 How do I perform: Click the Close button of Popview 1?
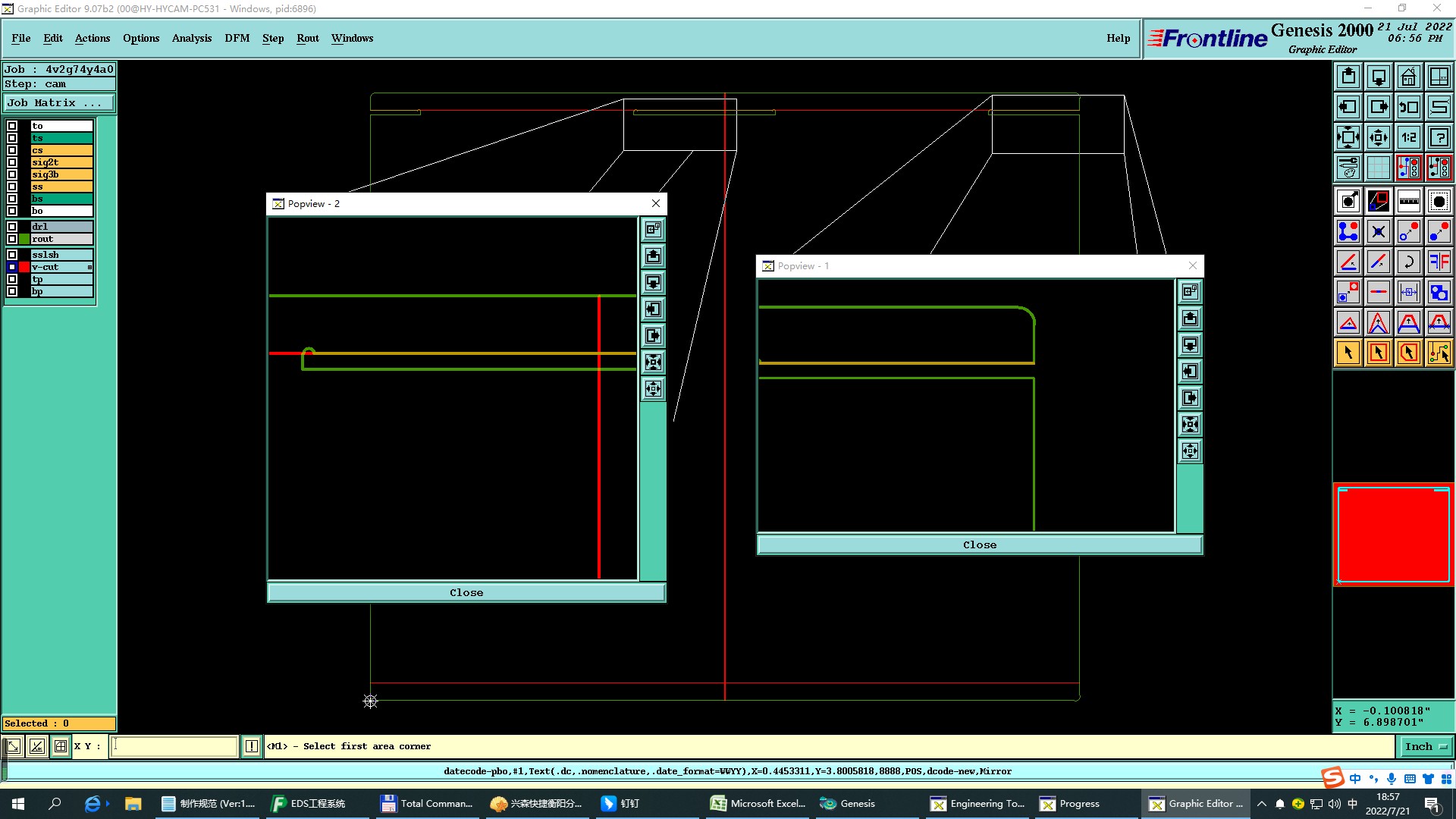point(979,544)
